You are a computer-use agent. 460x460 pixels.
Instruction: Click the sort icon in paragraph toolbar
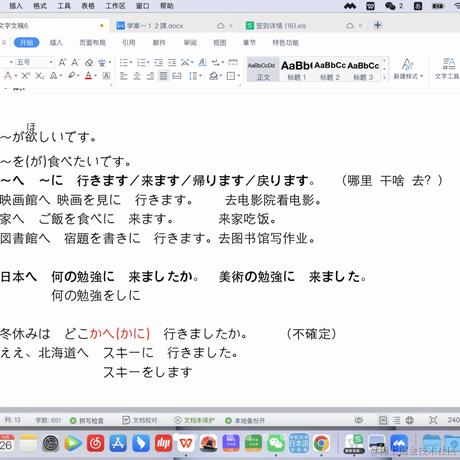pyautogui.click(x=202, y=62)
